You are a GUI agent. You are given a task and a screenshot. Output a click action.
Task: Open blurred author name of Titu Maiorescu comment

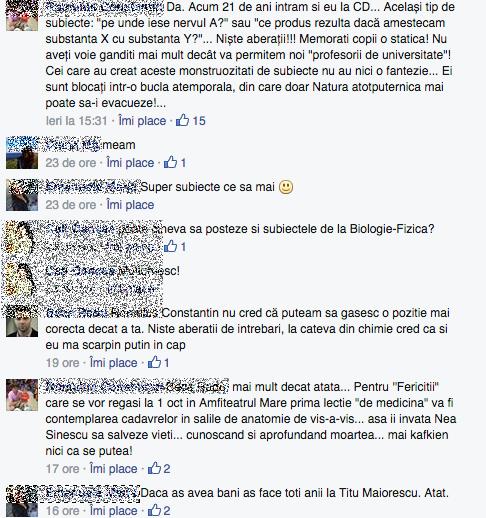92,493
